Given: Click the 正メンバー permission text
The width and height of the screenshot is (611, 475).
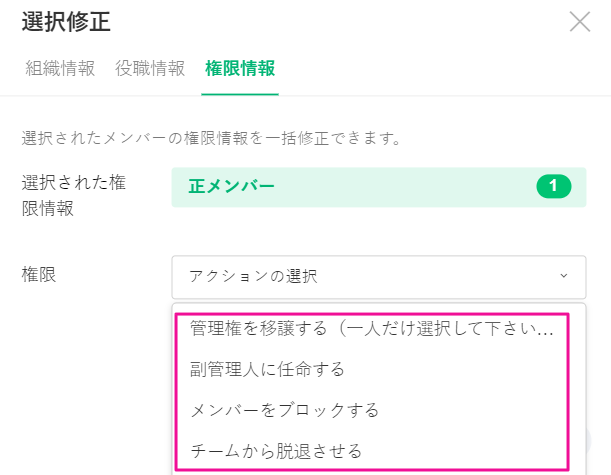Looking at the screenshot, I should [x=231, y=186].
